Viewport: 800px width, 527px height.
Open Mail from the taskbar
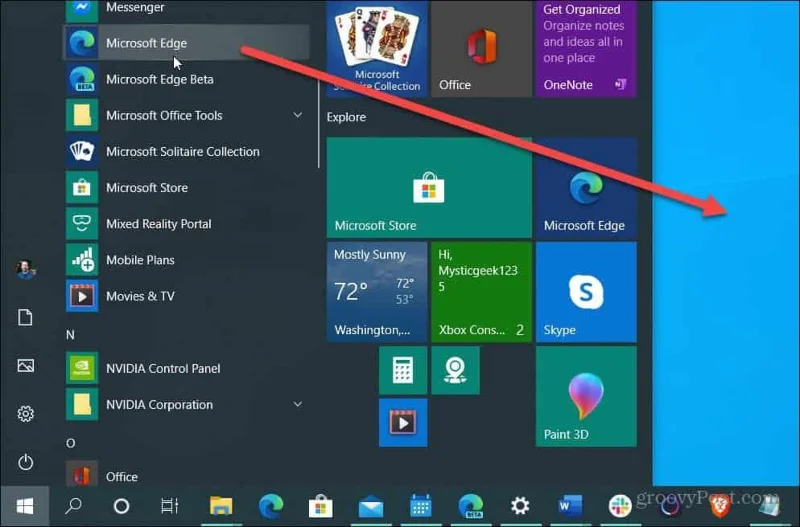point(371,506)
